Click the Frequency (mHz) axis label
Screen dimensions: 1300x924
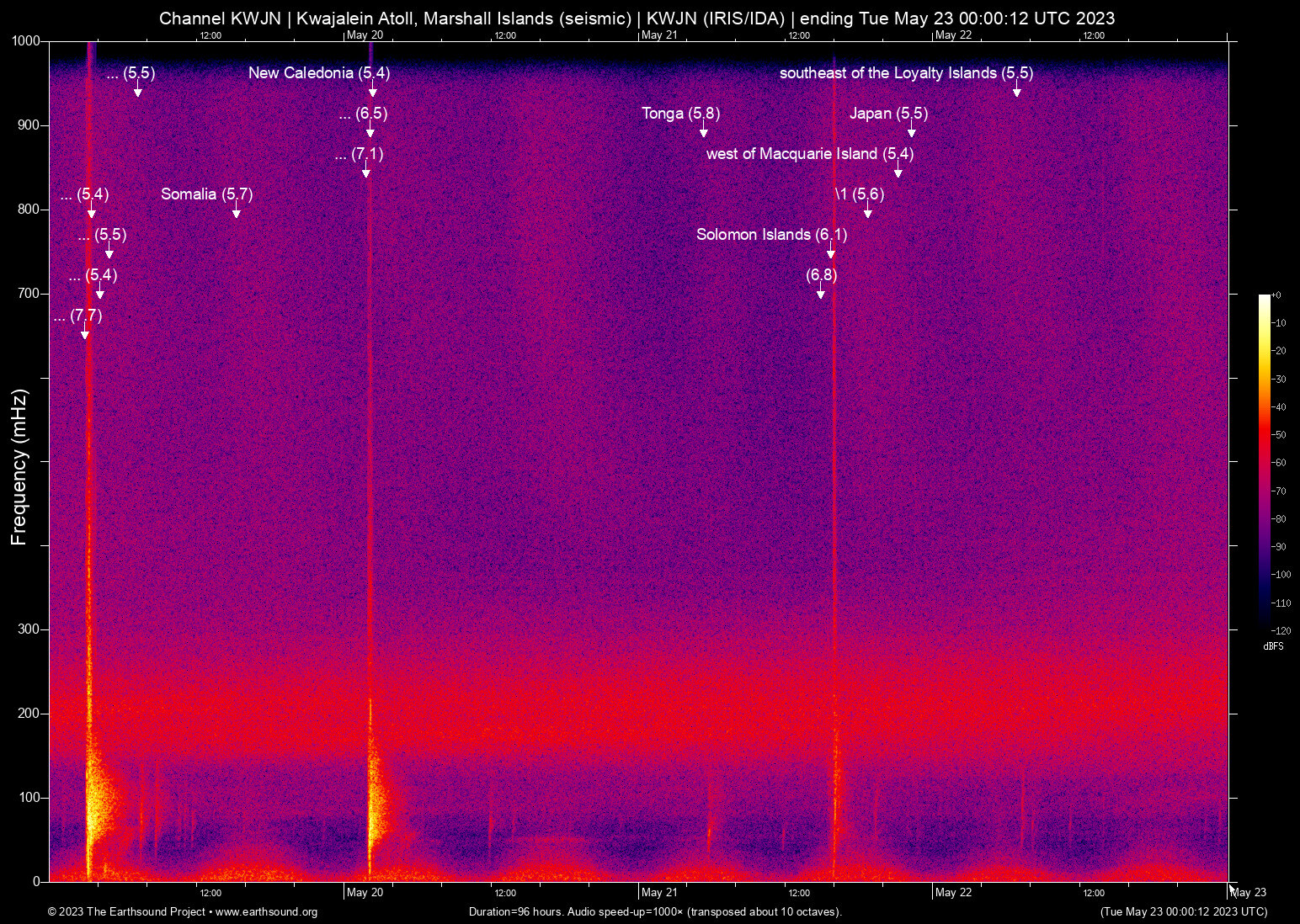pos(19,467)
